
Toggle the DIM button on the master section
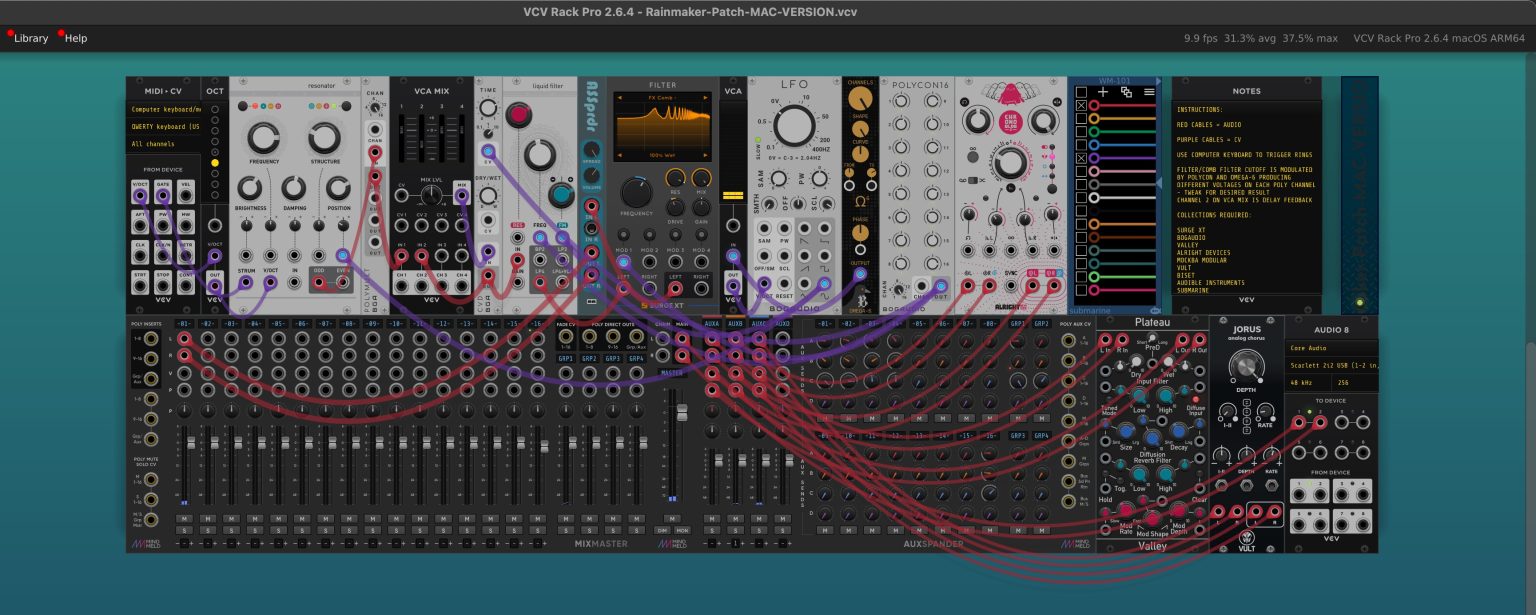[662, 529]
